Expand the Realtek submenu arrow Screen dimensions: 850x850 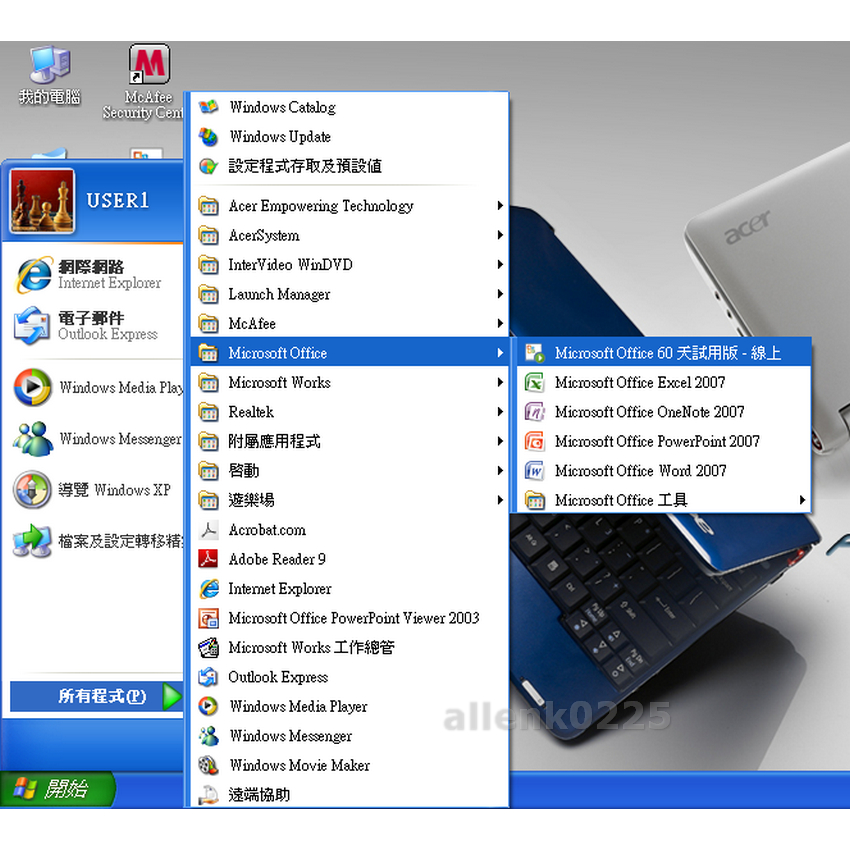[500, 412]
